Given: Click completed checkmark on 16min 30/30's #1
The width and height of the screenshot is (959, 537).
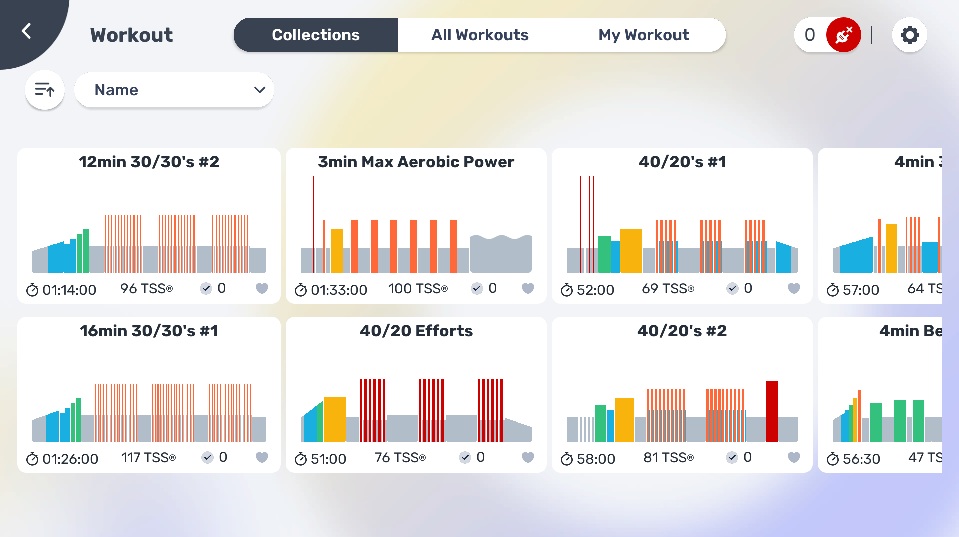Looking at the screenshot, I should point(207,457).
